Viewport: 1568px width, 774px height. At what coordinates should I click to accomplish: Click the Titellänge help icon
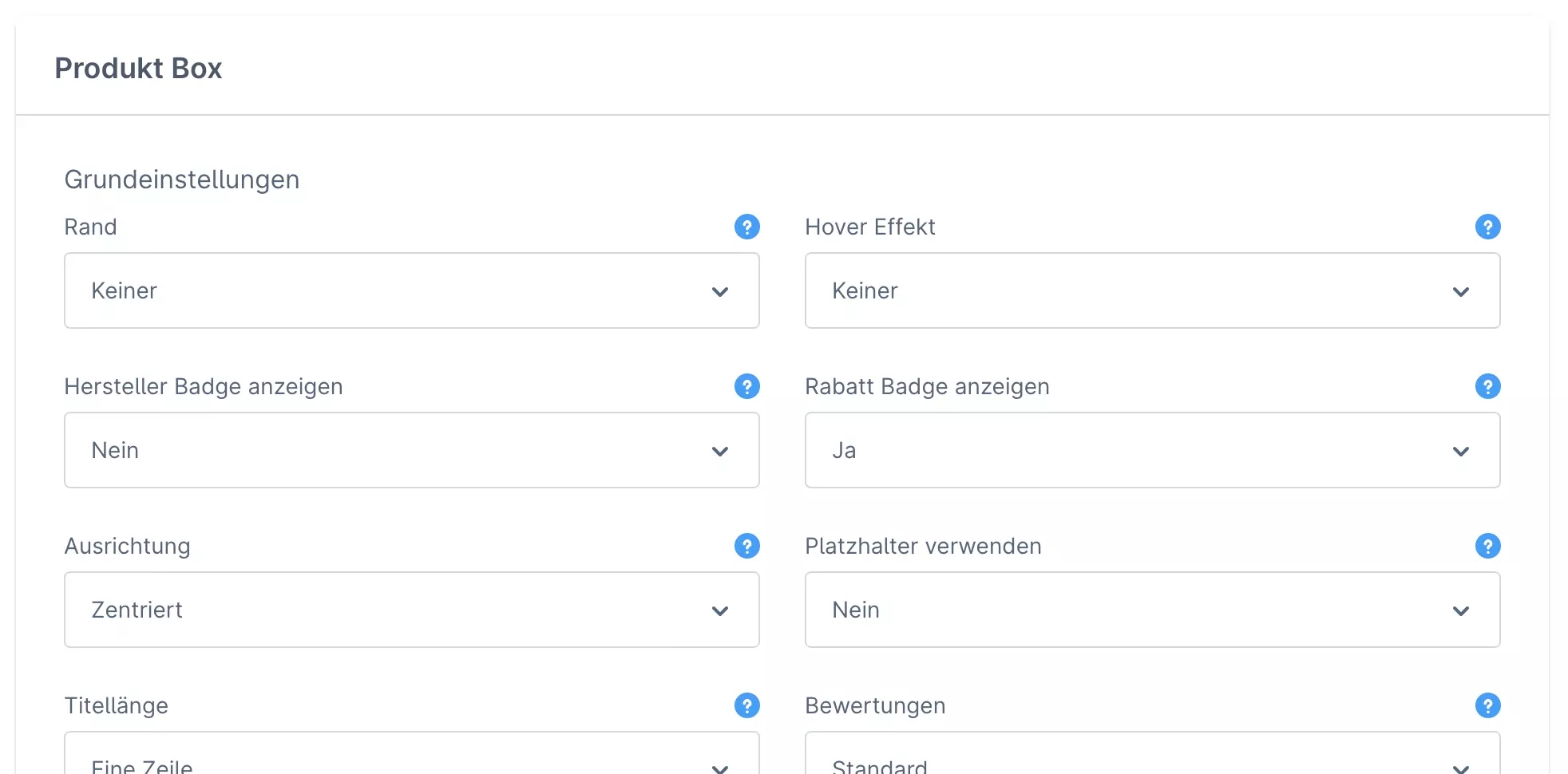[746, 705]
